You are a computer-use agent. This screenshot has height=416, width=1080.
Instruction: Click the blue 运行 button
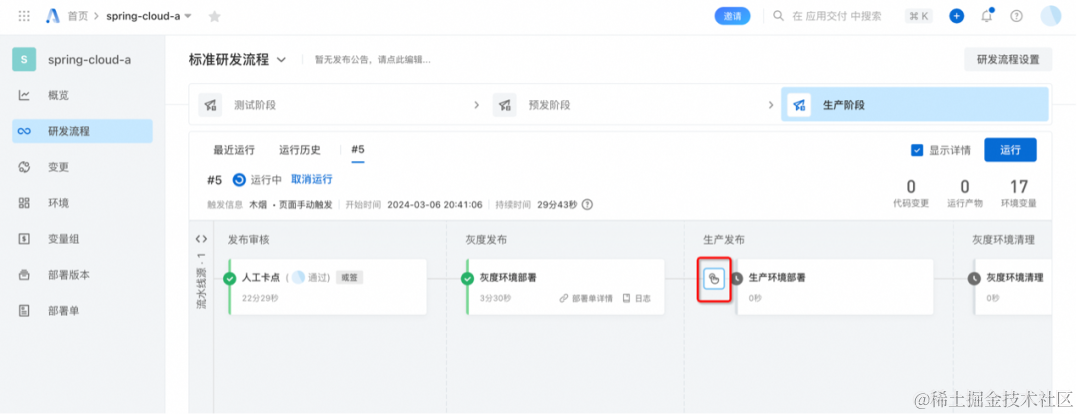click(1010, 150)
